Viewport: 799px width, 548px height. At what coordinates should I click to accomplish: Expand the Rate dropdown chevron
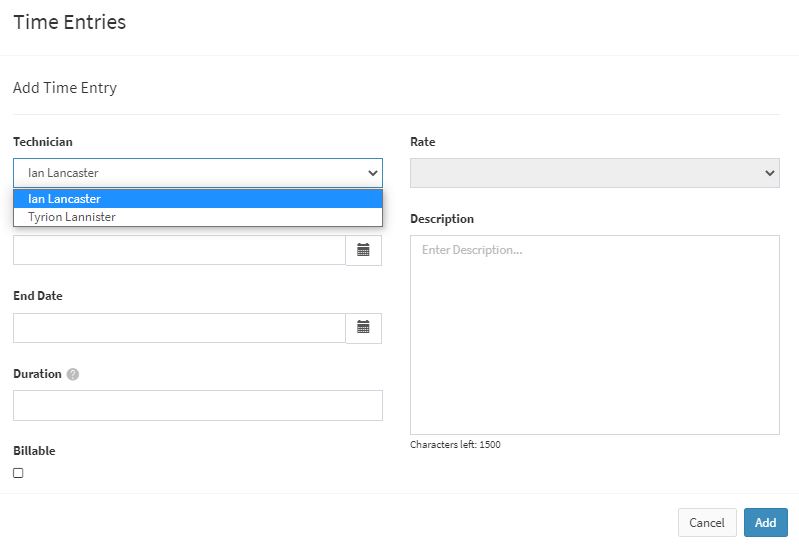(x=770, y=173)
